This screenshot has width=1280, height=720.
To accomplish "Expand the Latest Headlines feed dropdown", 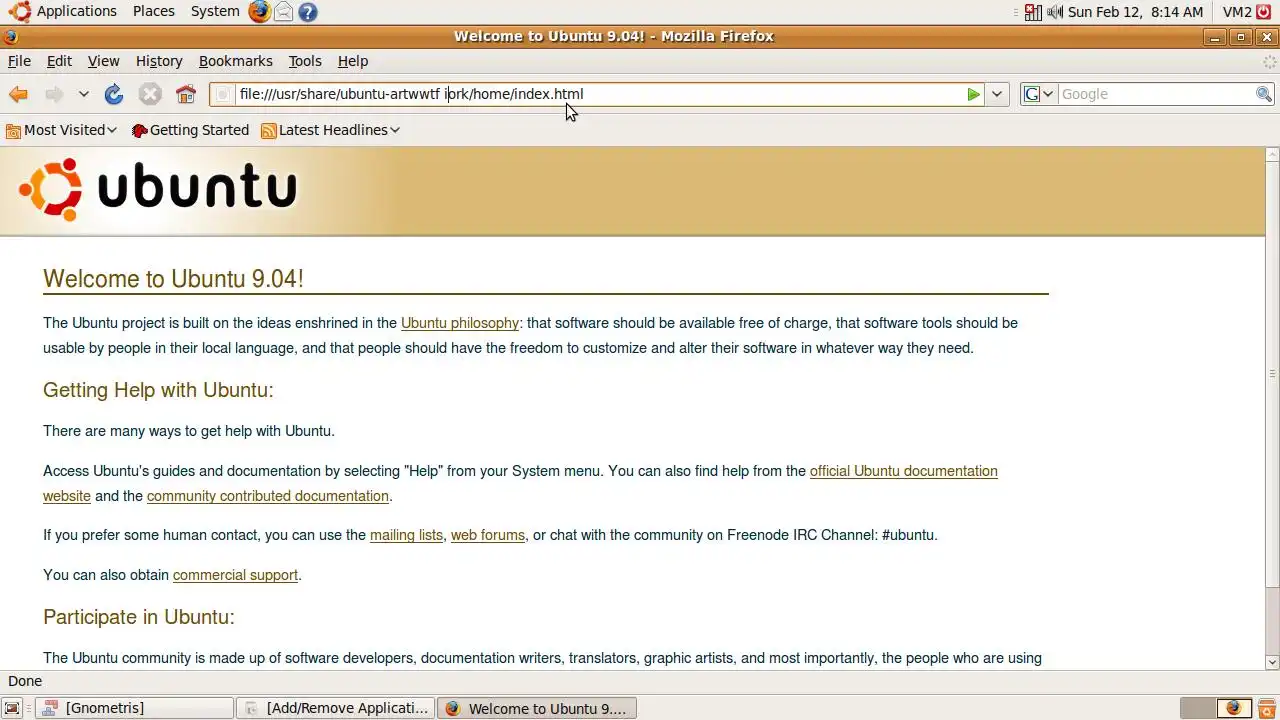I will point(330,130).
